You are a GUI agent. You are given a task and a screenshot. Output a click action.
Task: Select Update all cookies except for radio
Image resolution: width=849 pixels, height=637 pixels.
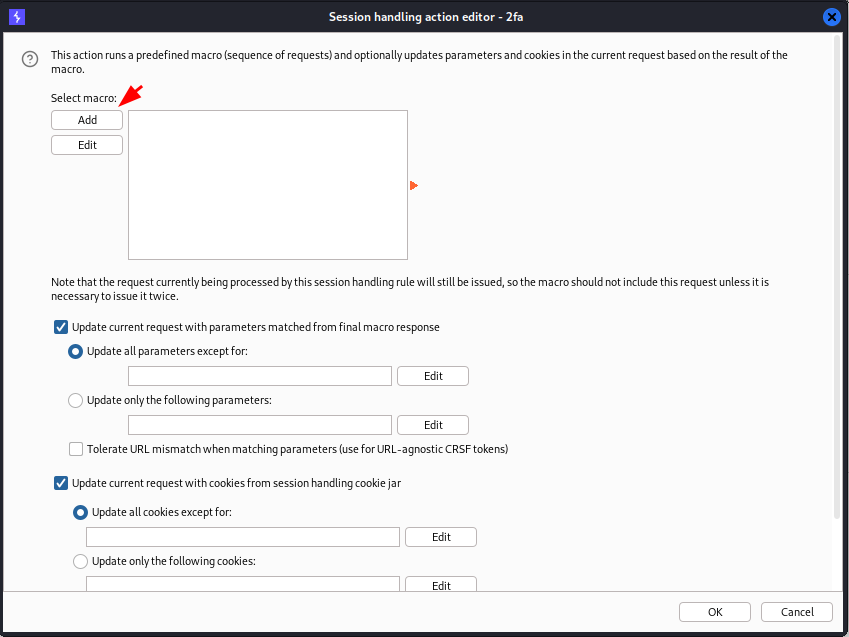tap(80, 512)
